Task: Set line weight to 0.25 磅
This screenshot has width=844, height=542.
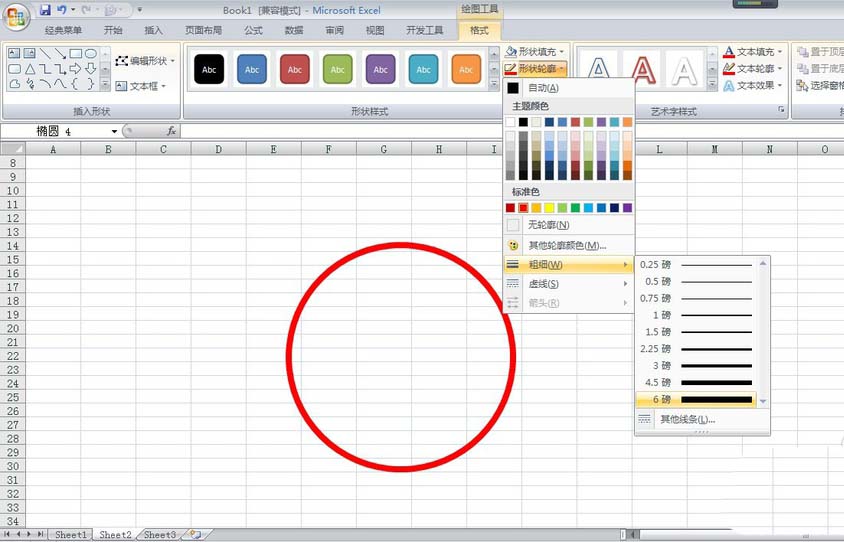Action: click(697, 264)
